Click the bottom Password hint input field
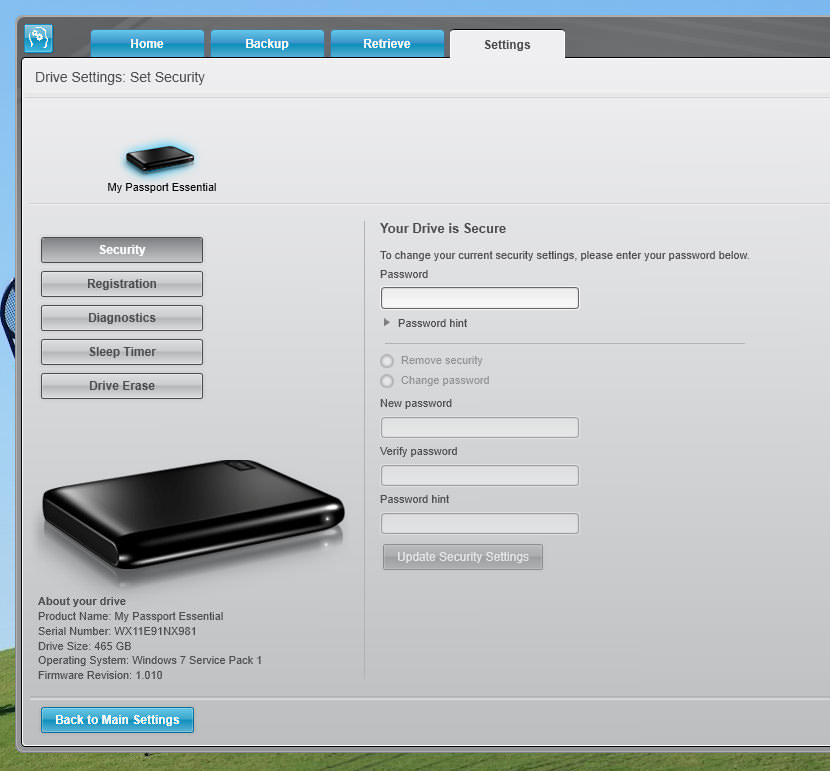Image resolution: width=830 pixels, height=771 pixels. (480, 523)
